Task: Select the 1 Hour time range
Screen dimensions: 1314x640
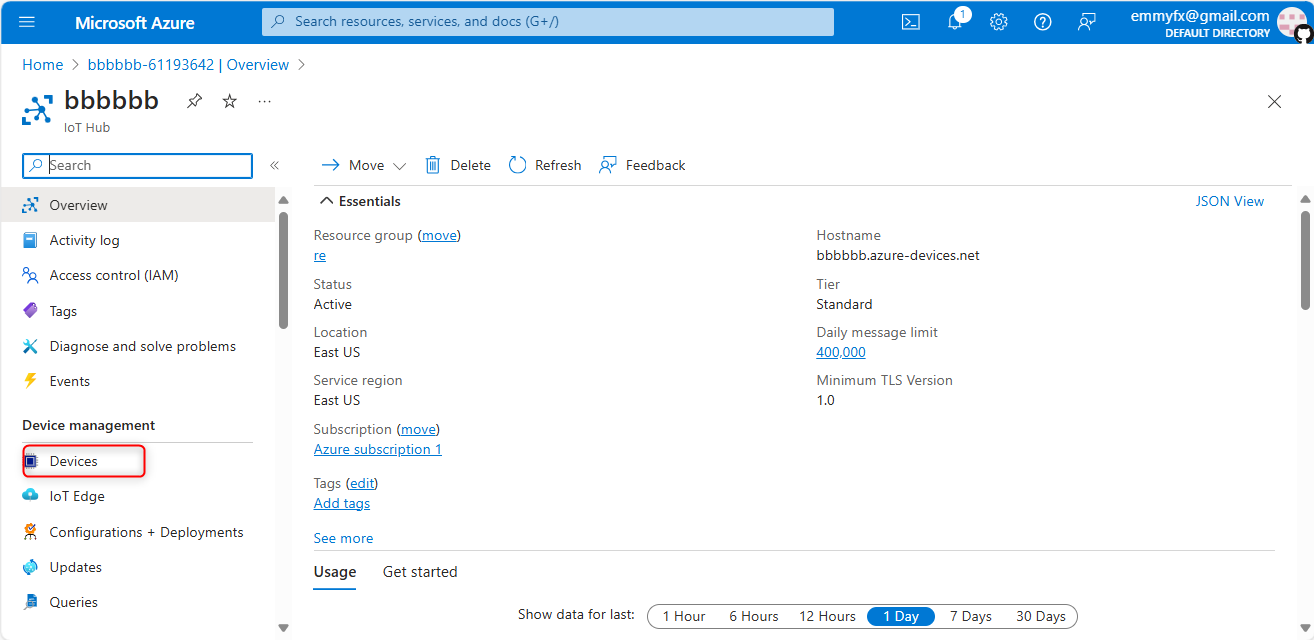Action: point(684,616)
